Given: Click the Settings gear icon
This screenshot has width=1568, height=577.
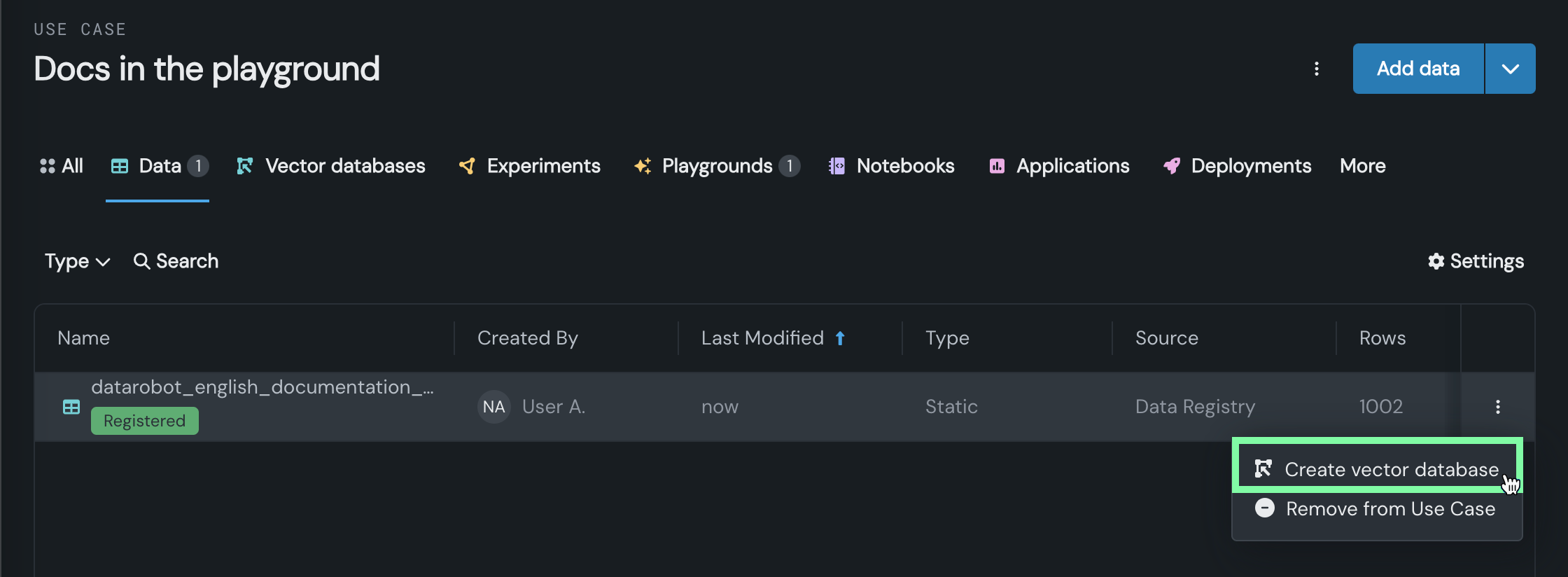Looking at the screenshot, I should point(1436,261).
